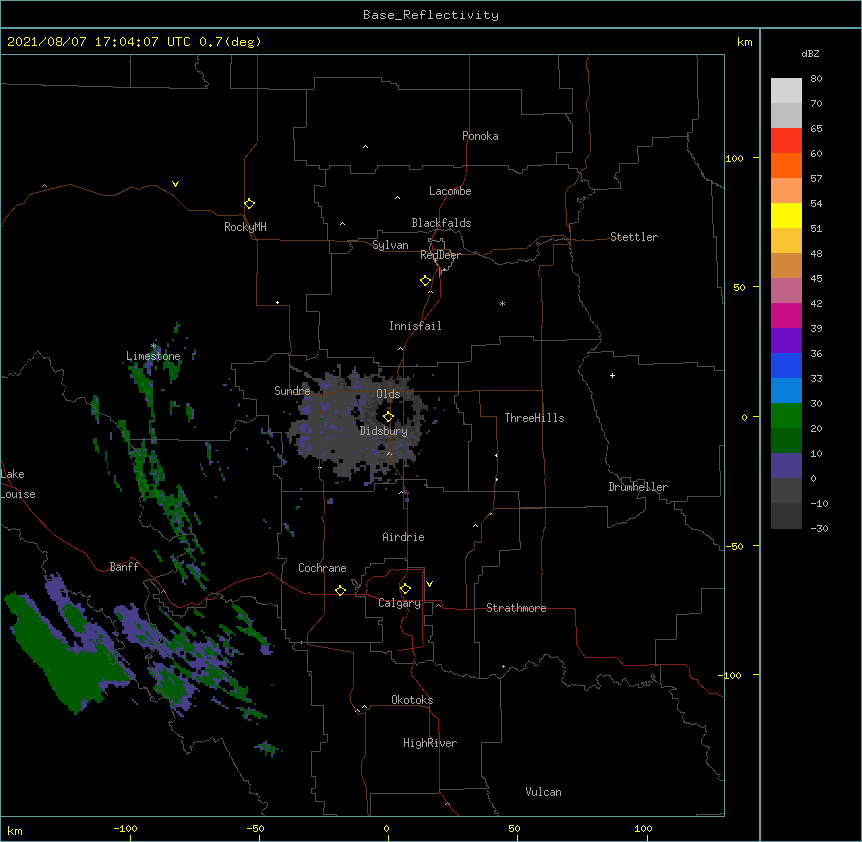This screenshot has width=862, height=842.
Task: Select the Drumheller label
Action: pyautogui.click(x=638, y=487)
